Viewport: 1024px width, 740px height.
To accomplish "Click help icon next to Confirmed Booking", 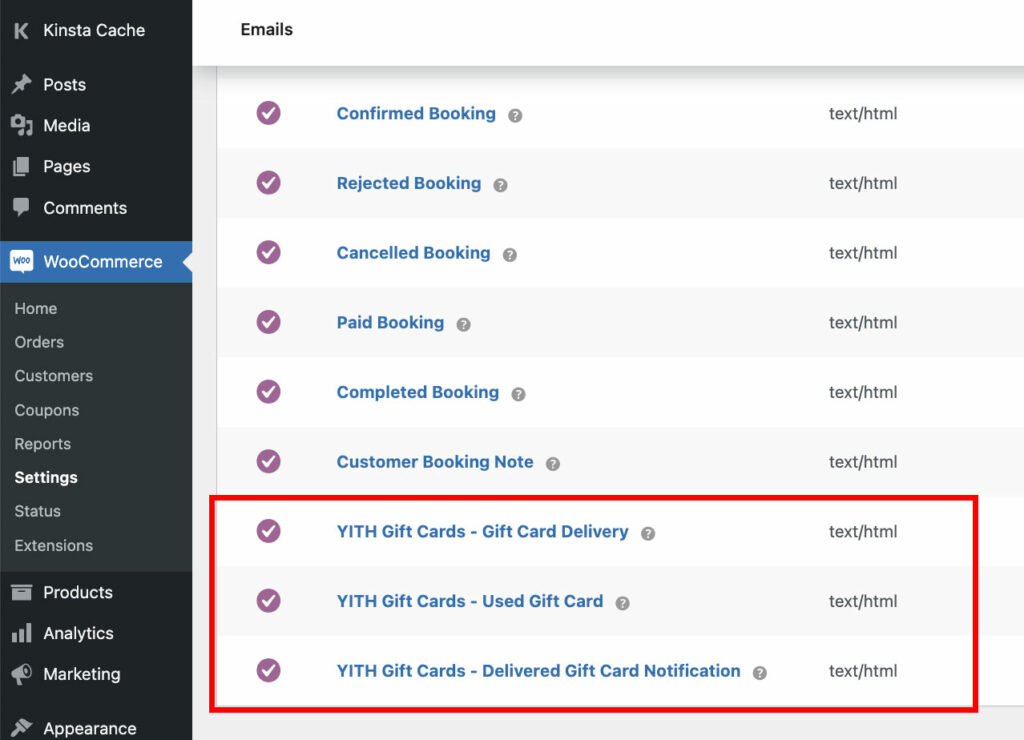I will [515, 116].
